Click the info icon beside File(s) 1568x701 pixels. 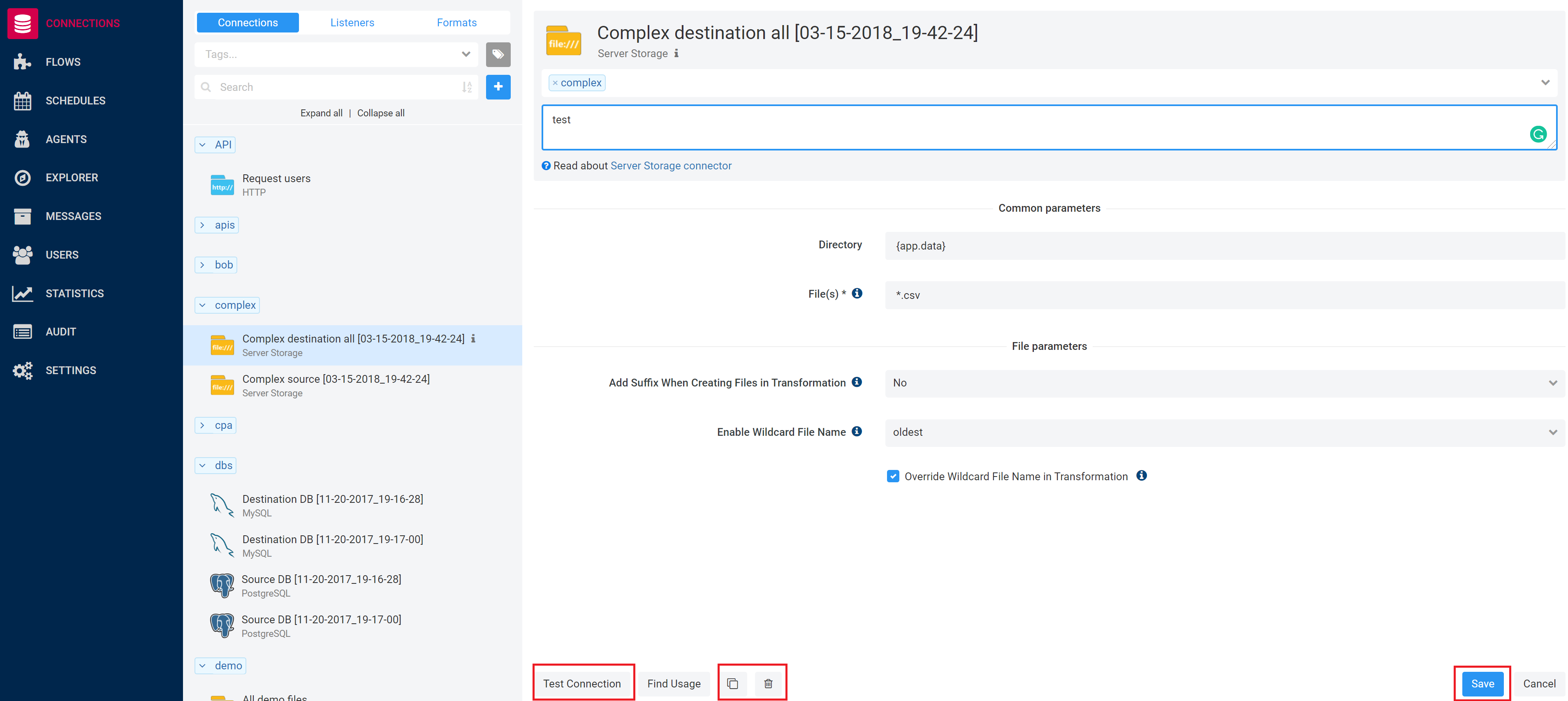click(x=857, y=293)
